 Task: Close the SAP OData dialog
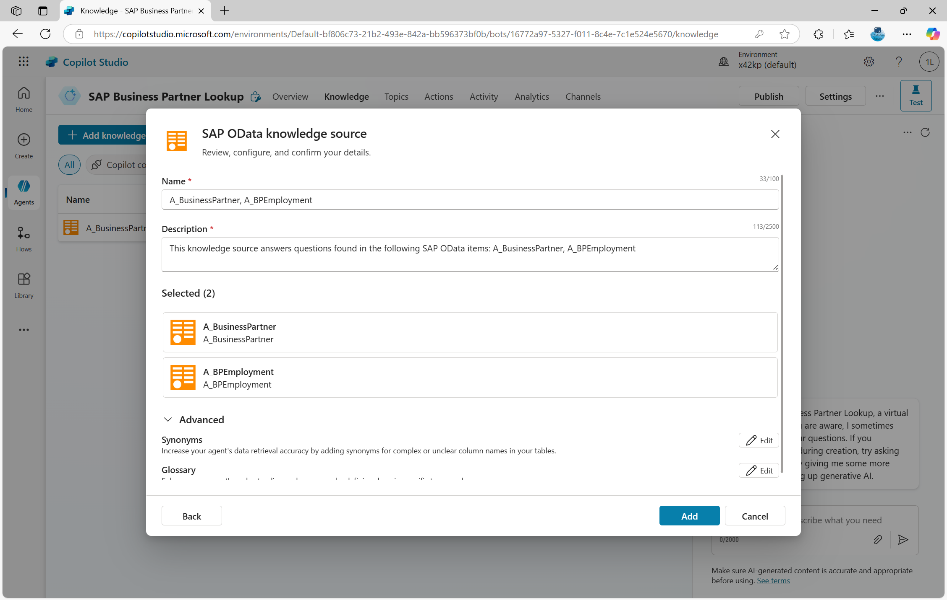coord(775,134)
